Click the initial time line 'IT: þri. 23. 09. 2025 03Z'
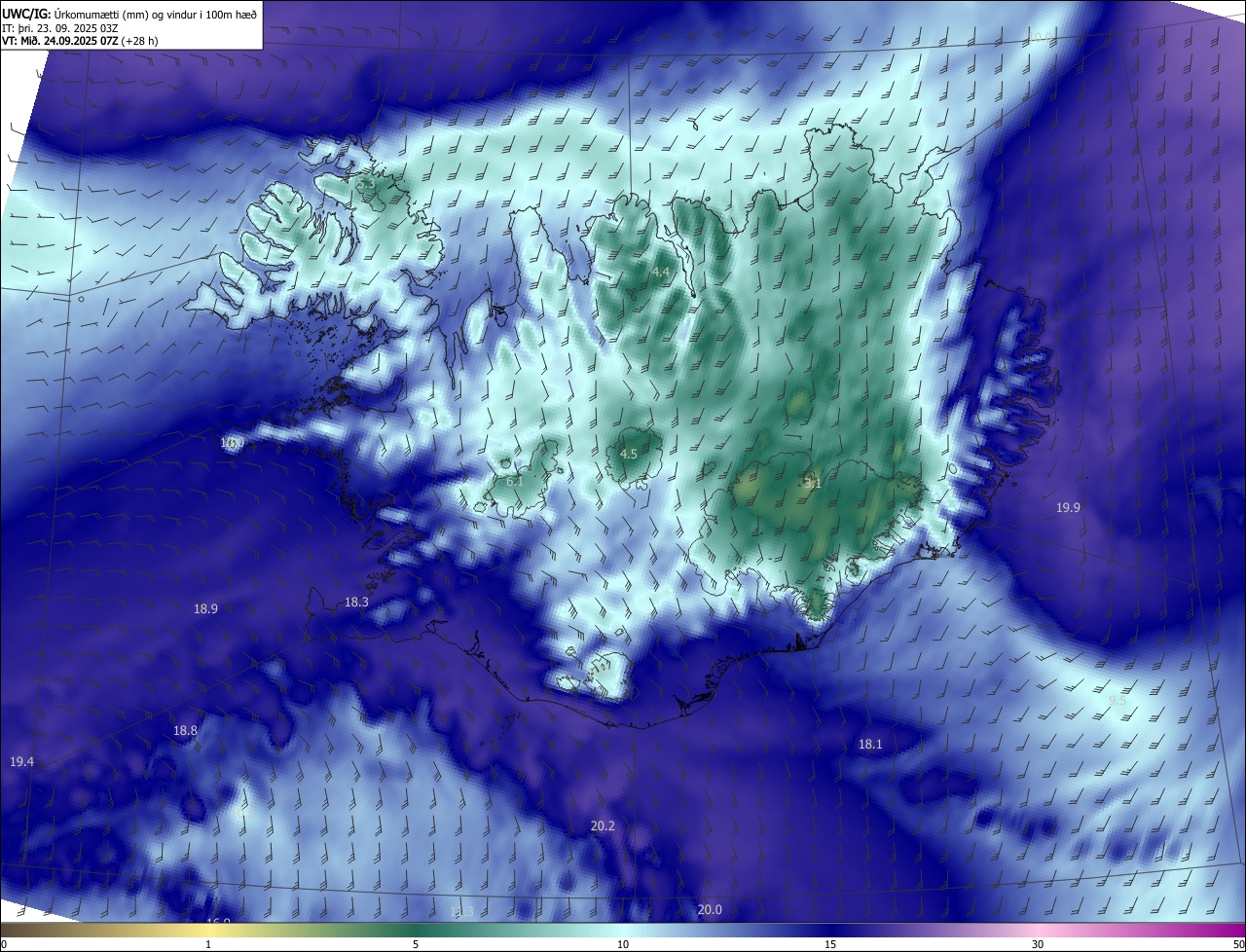Screen dimensions: 1246x952 coord(60,27)
